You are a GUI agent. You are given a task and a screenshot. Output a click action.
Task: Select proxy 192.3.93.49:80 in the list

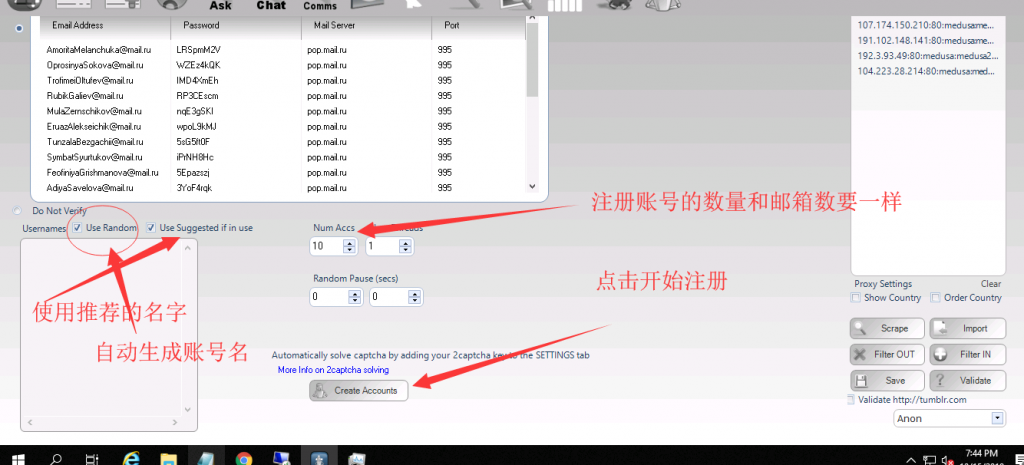tap(926, 56)
